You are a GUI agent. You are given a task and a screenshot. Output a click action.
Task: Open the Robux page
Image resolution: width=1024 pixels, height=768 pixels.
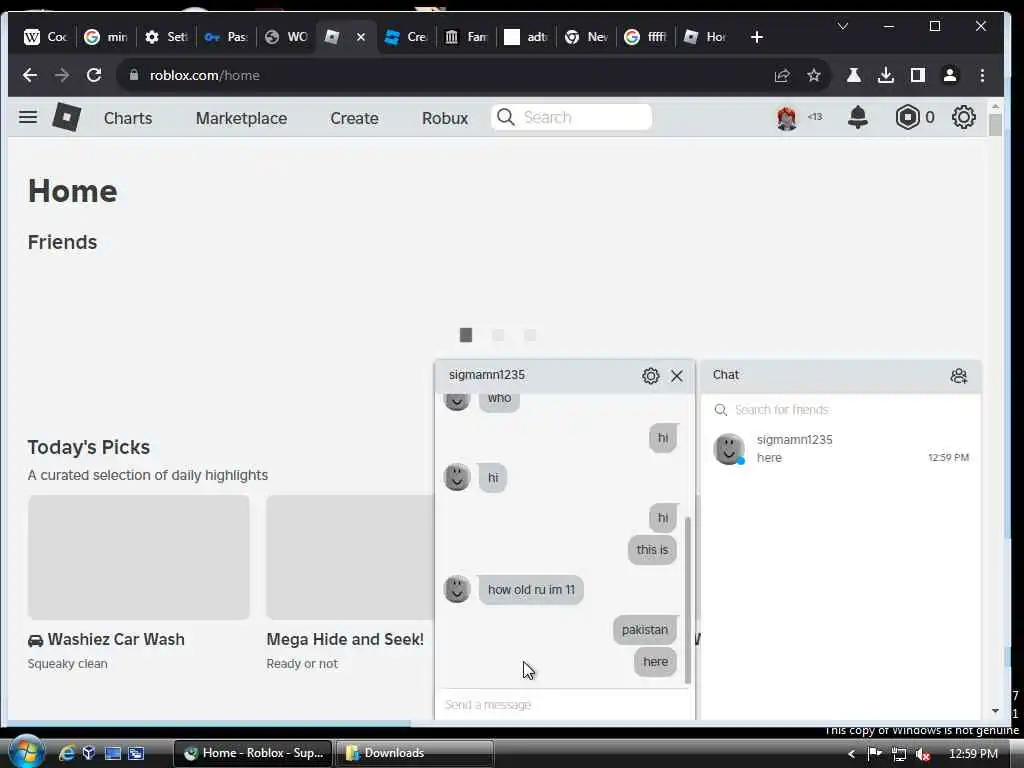(445, 118)
